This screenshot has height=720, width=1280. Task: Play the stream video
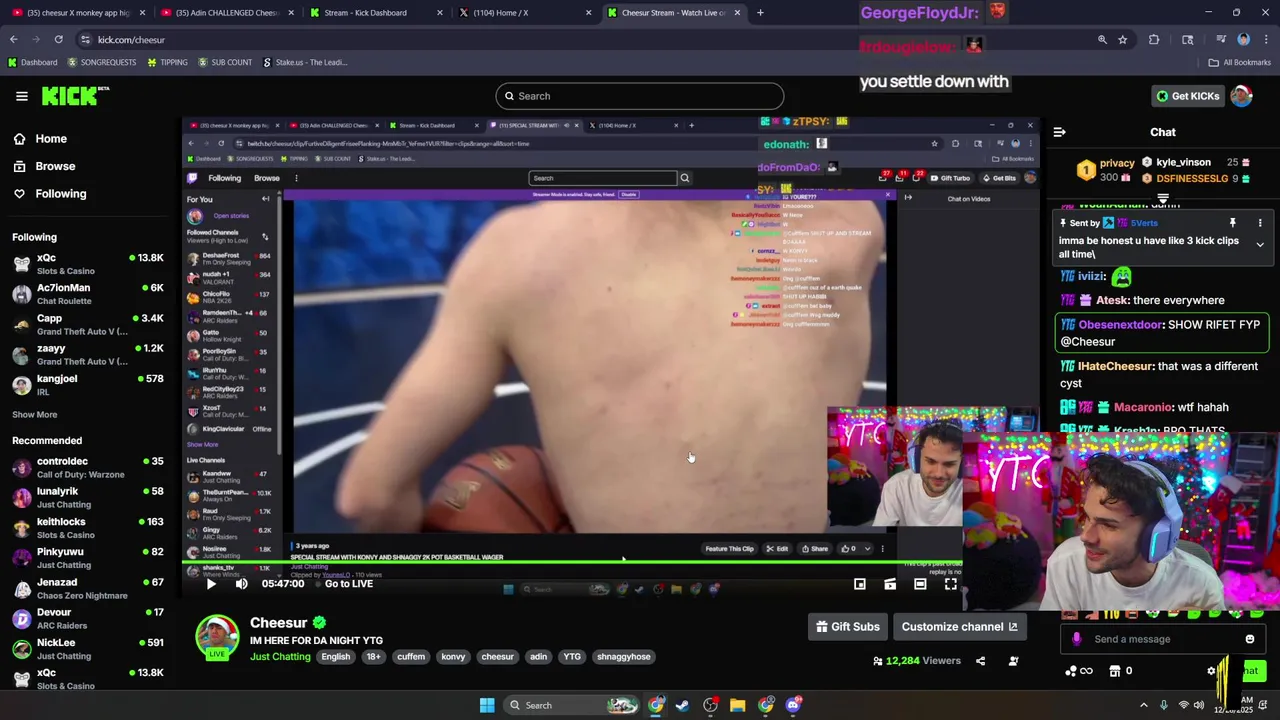pyautogui.click(x=211, y=584)
